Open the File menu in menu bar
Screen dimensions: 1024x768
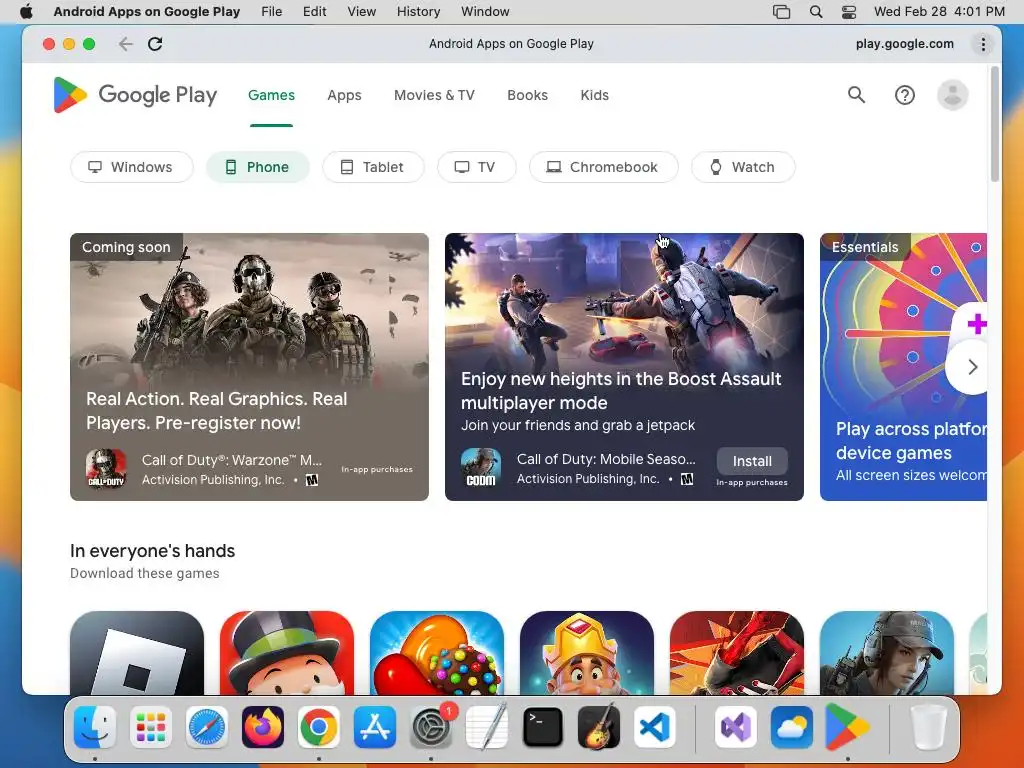pyautogui.click(x=272, y=12)
